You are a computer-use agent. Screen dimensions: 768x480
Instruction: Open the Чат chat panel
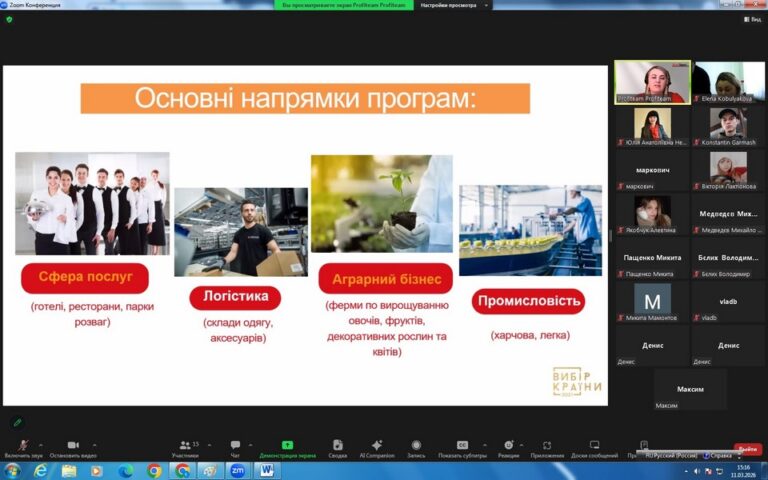[x=235, y=446]
